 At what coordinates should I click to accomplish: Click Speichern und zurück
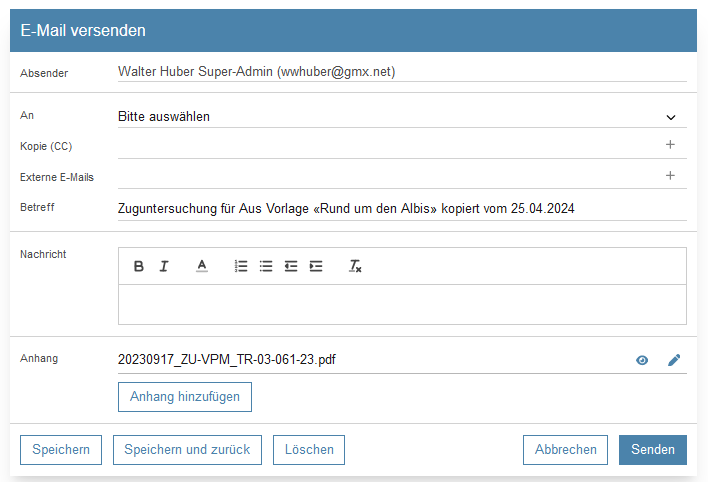(x=187, y=450)
